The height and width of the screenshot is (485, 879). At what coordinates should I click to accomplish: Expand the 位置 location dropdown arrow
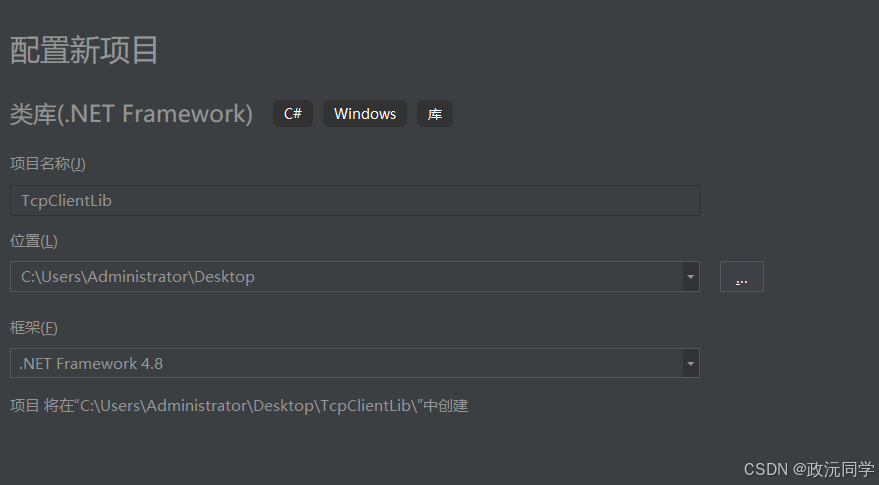click(x=691, y=276)
